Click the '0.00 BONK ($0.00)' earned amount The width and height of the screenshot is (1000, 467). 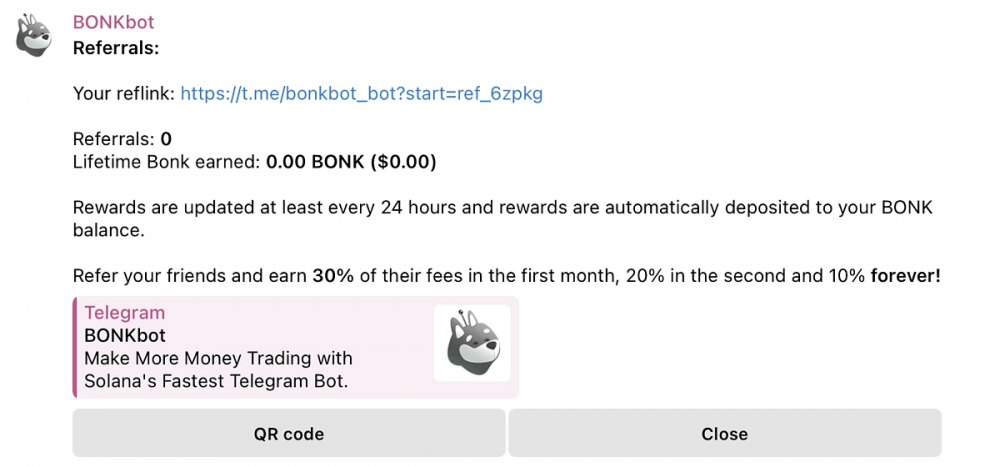[x=351, y=162]
